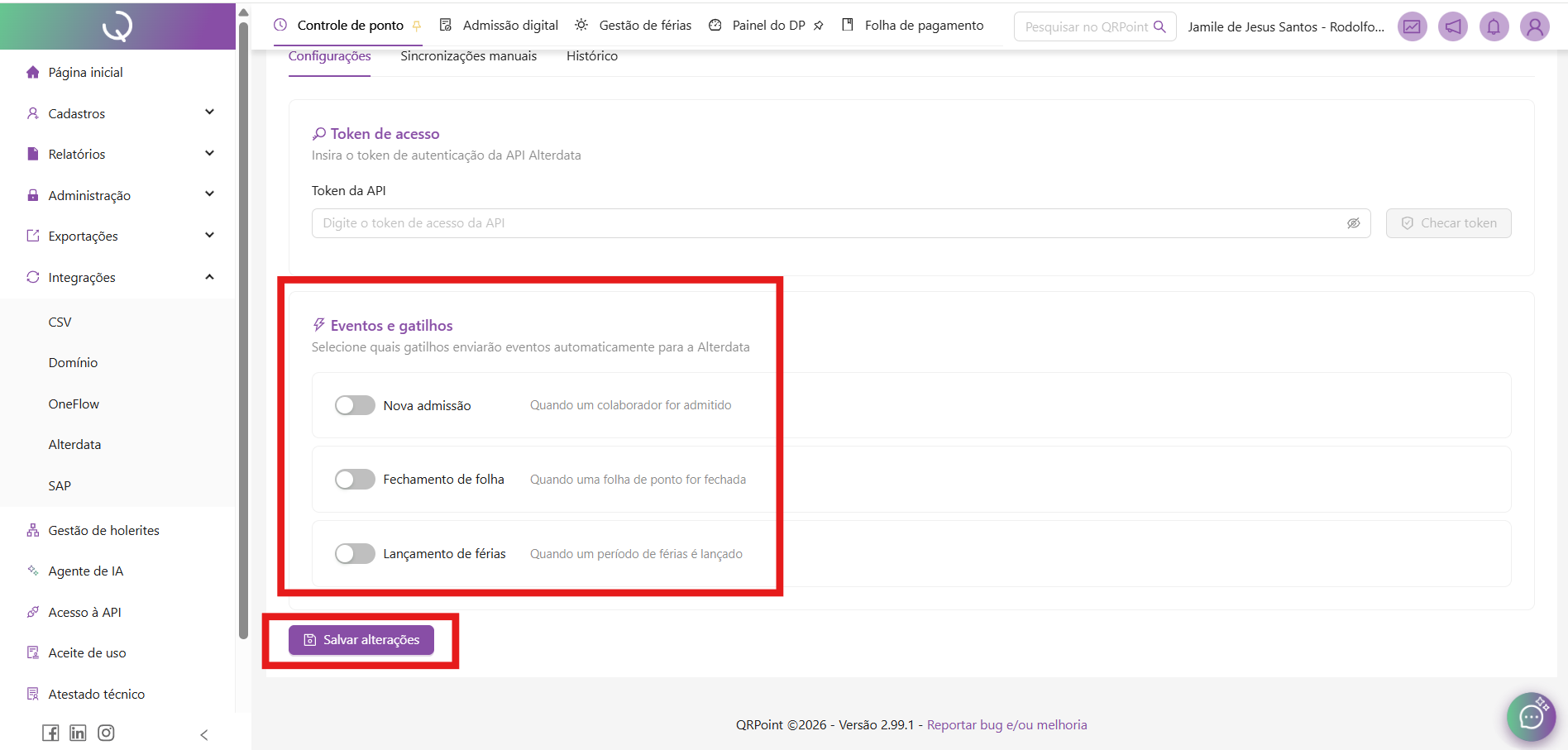This screenshot has width=1568, height=750.
Task: Click the notifications bell icon
Action: (1494, 26)
